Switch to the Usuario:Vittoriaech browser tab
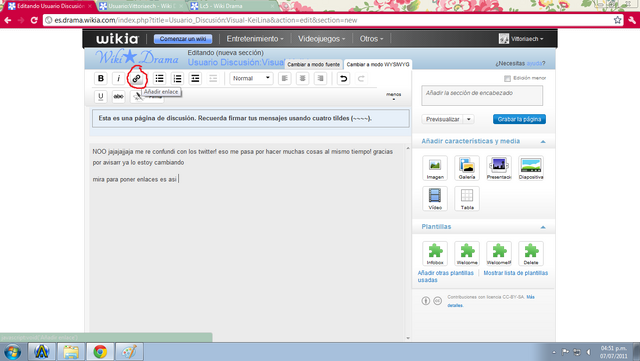 tap(142, 6)
